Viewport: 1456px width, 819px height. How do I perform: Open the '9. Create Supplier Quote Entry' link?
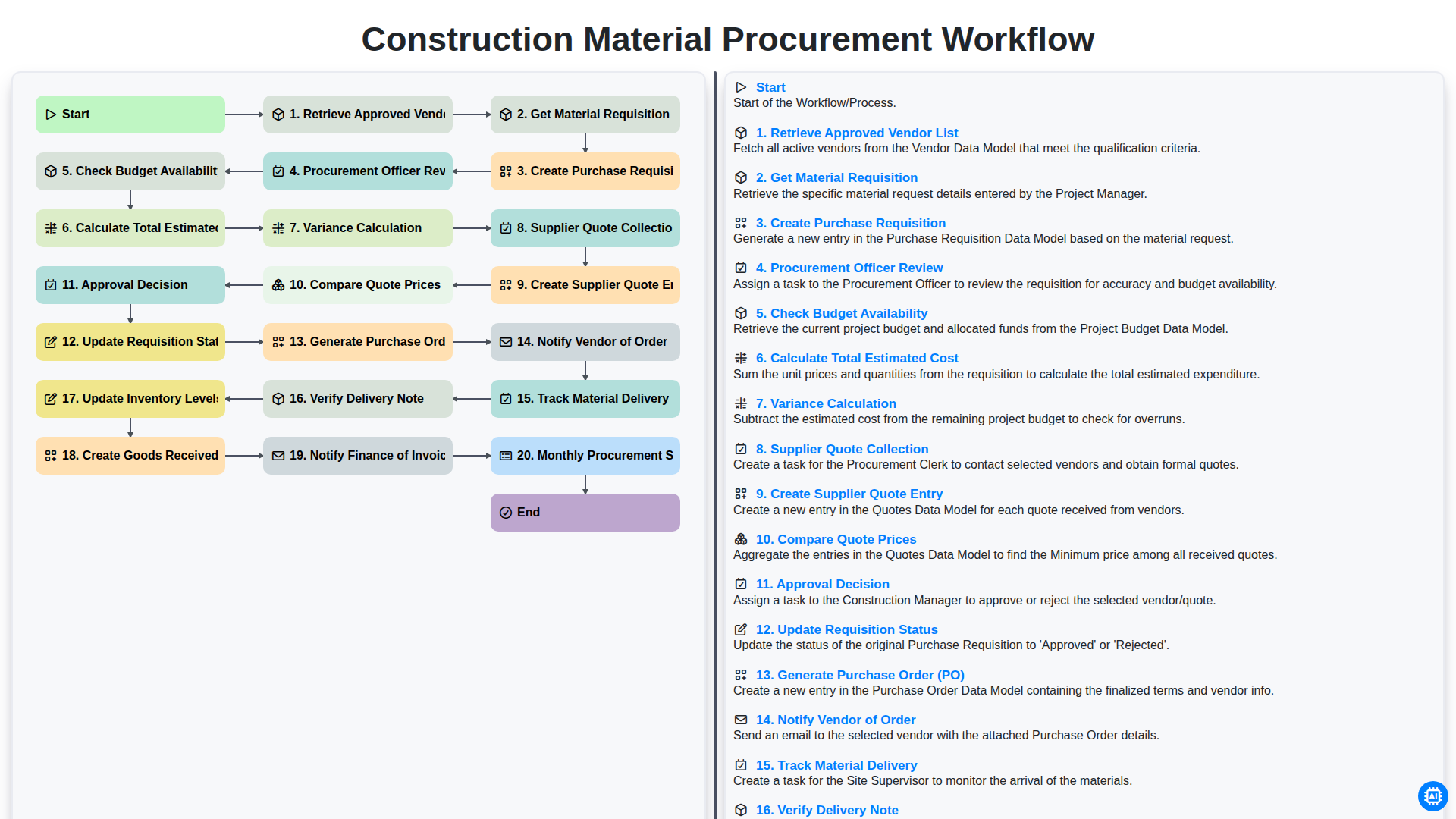(849, 494)
